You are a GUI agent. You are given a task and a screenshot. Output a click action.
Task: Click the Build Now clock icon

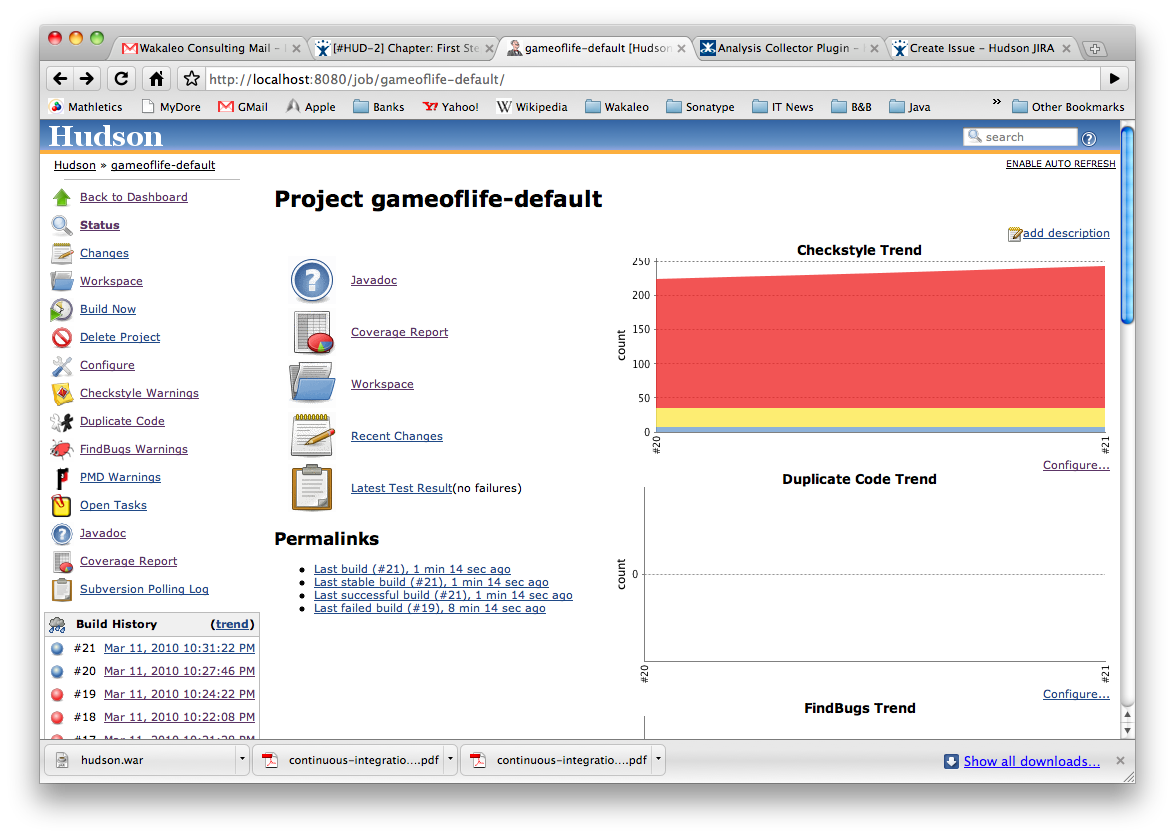pyautogui.click(x=62, y=310)
